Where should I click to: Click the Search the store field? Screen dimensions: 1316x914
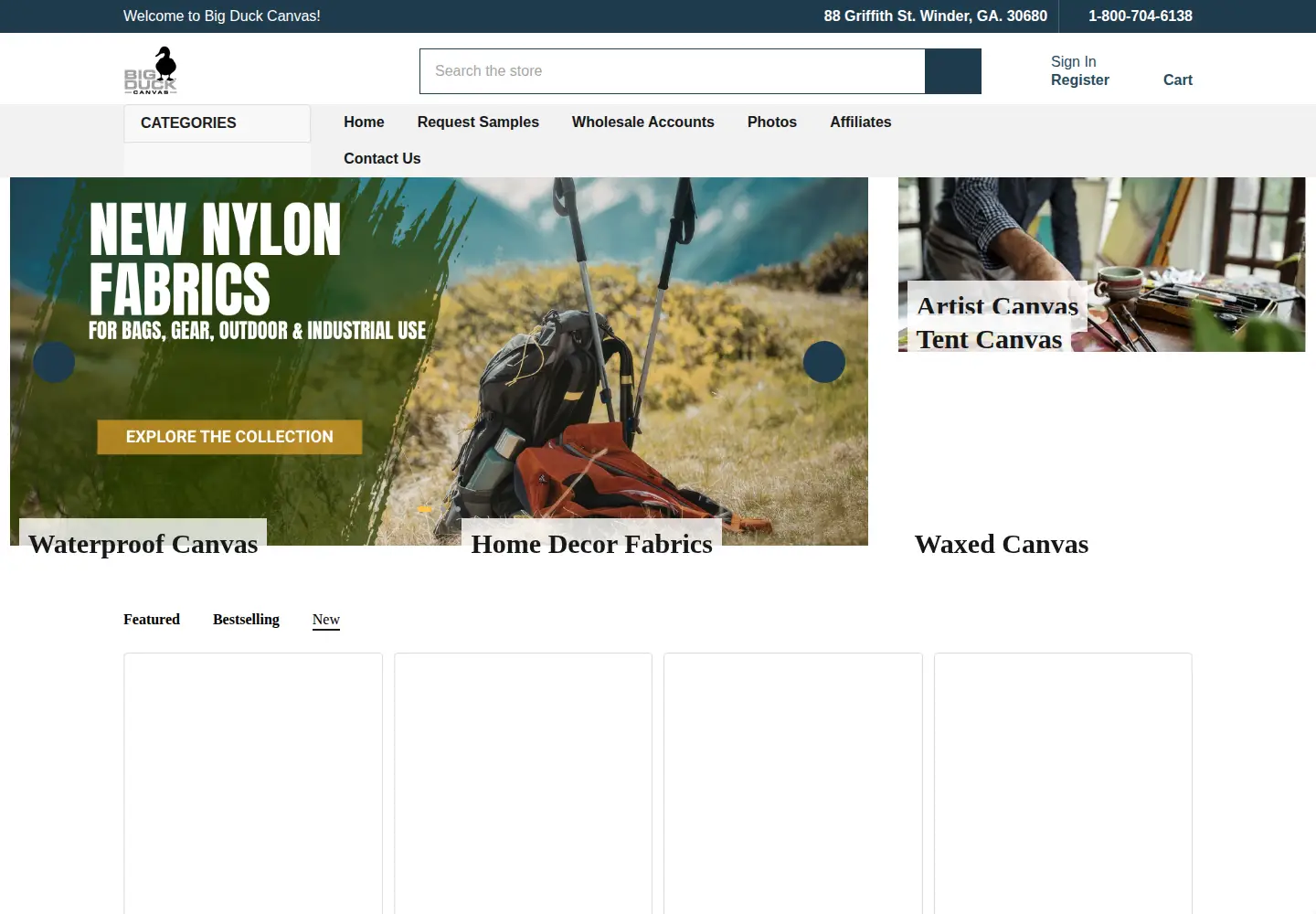pyautogui.click(x=673, y=71)
